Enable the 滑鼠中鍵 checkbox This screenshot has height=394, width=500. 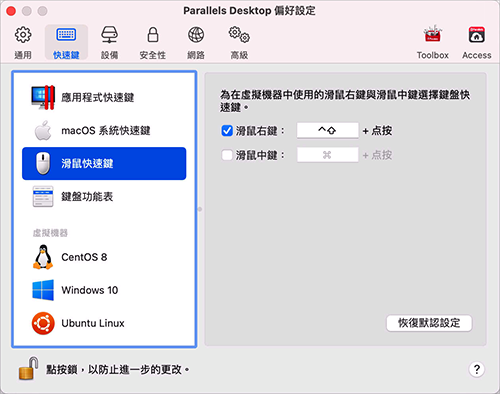coord(227,155)
